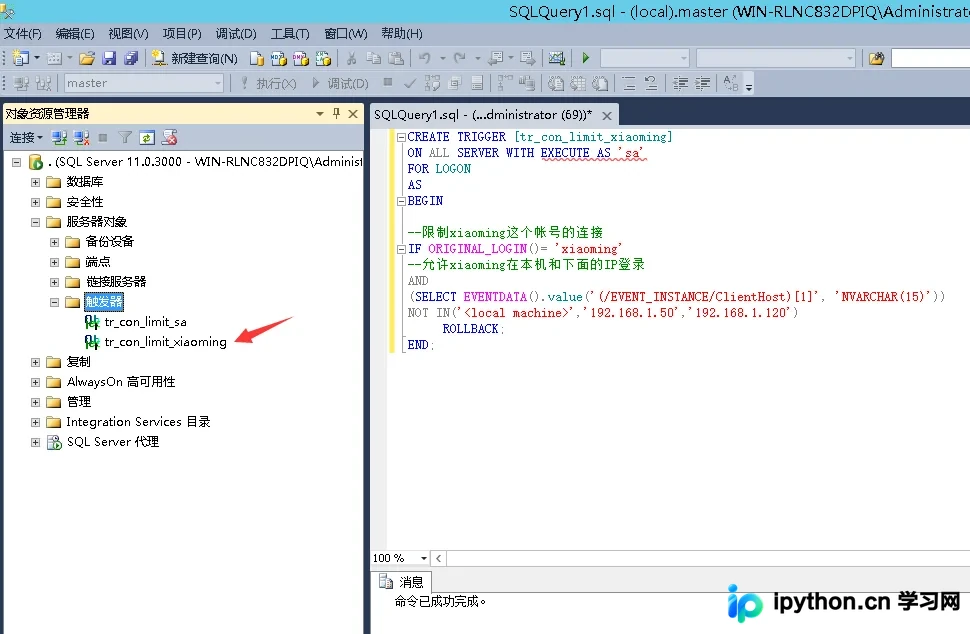Collapse the 触发器 folder node
The image size is (970, 634).
tap(54, 302)
